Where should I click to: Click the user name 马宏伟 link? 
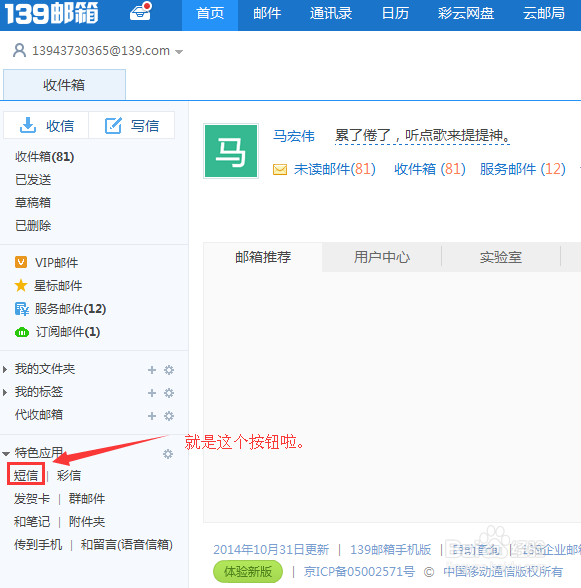pyautogui.click(x=294, y=136)
